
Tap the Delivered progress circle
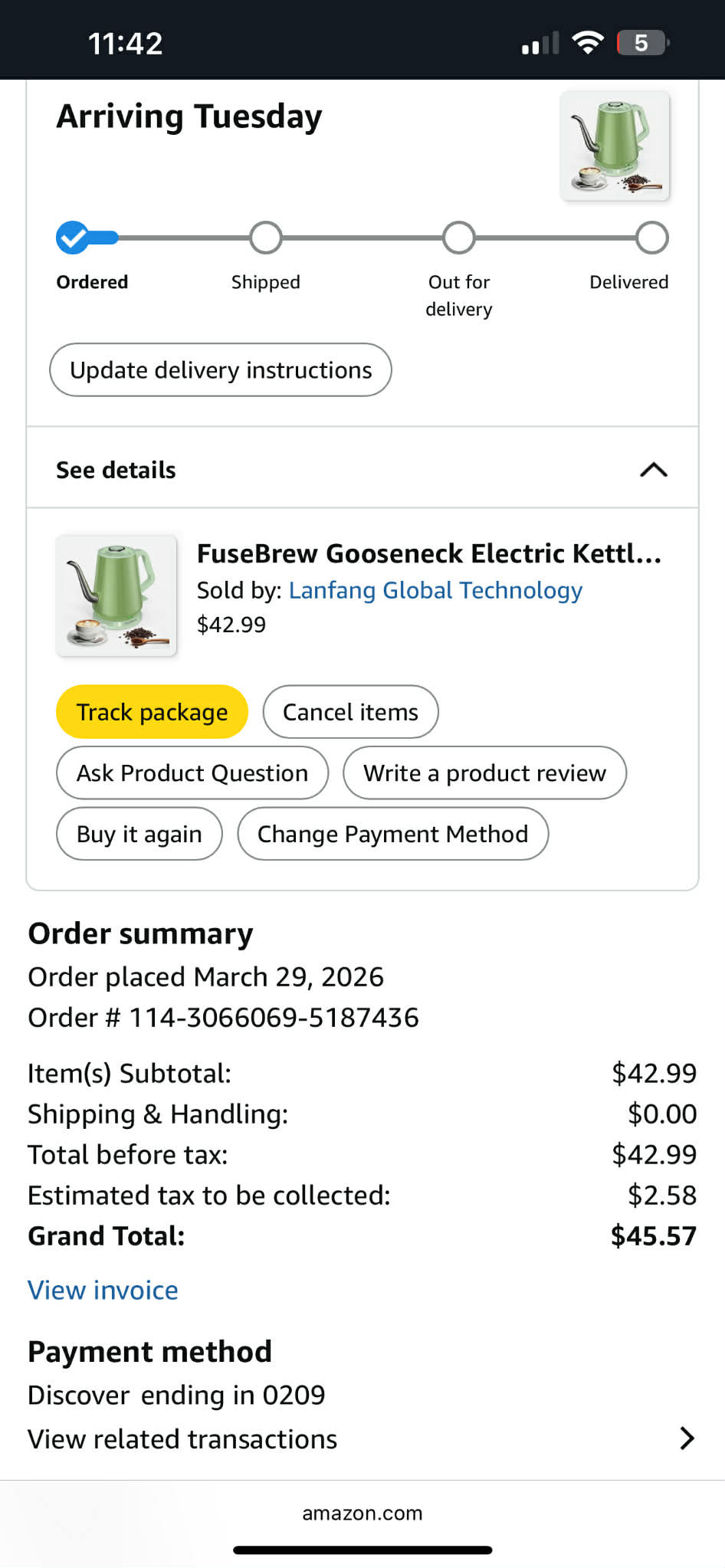click(x=652, y=238)
